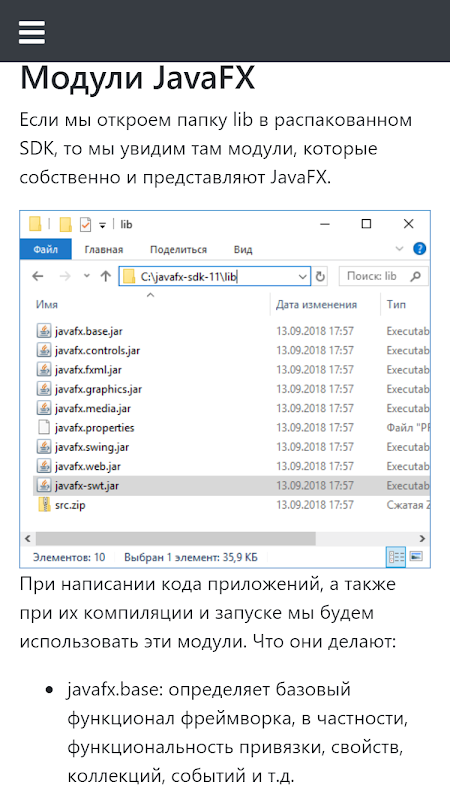
Task: Select the src.zip archive
Action: [70, 505]
